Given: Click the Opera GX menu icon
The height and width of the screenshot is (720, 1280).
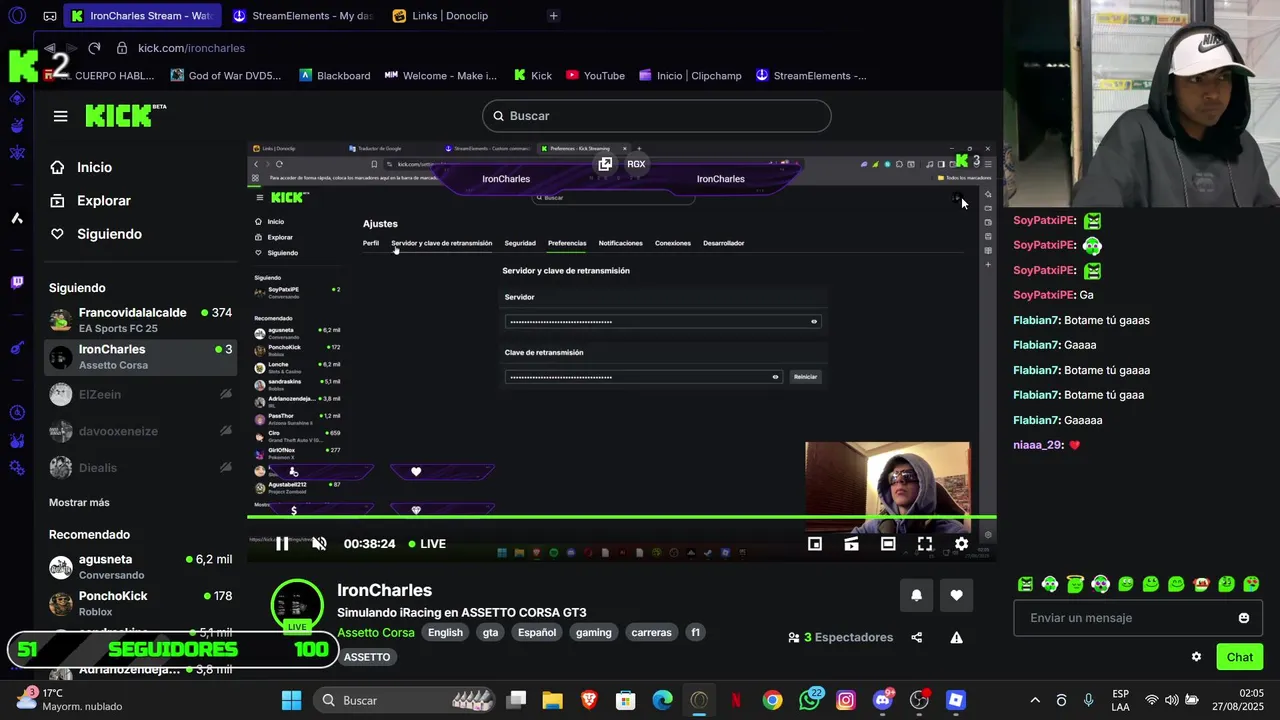Looking at the screenshot, I should pos(17,15).
